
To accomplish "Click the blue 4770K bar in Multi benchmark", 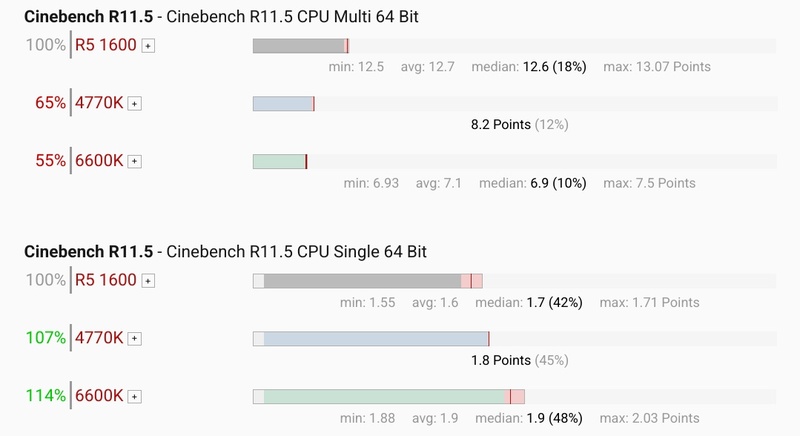I will (x=283, y=103).
